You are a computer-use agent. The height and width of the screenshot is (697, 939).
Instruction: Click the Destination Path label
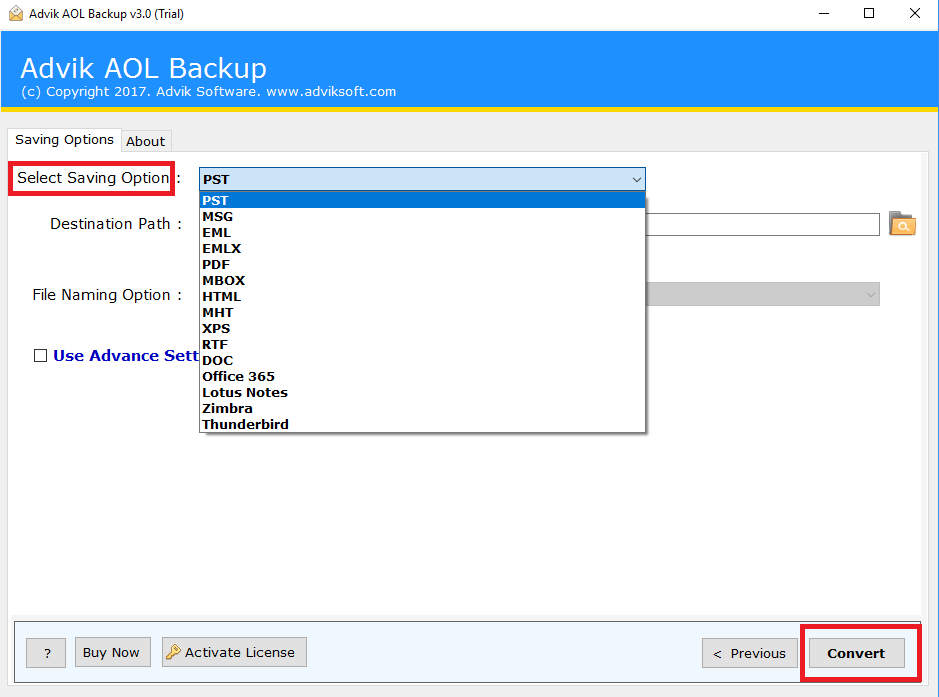tap(110, 224)
